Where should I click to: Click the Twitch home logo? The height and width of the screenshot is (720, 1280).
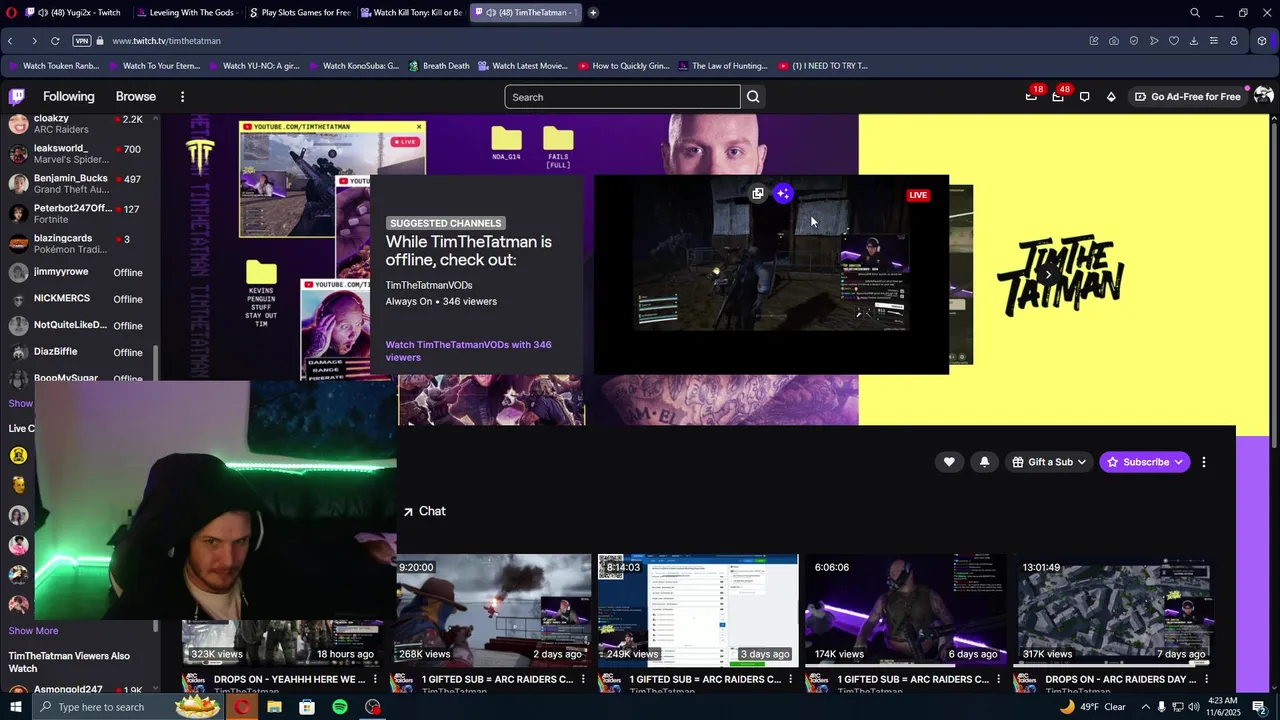click(17, 97)
